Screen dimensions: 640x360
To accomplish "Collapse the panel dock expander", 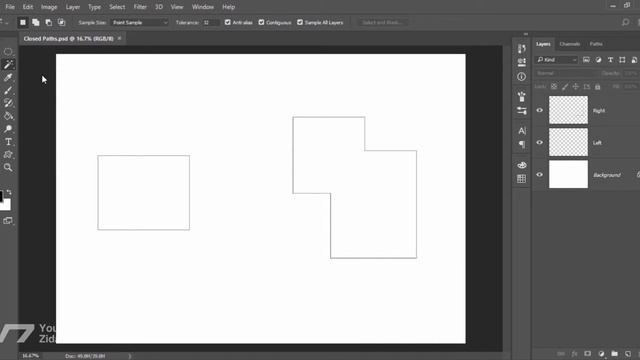I will point(526,34).
